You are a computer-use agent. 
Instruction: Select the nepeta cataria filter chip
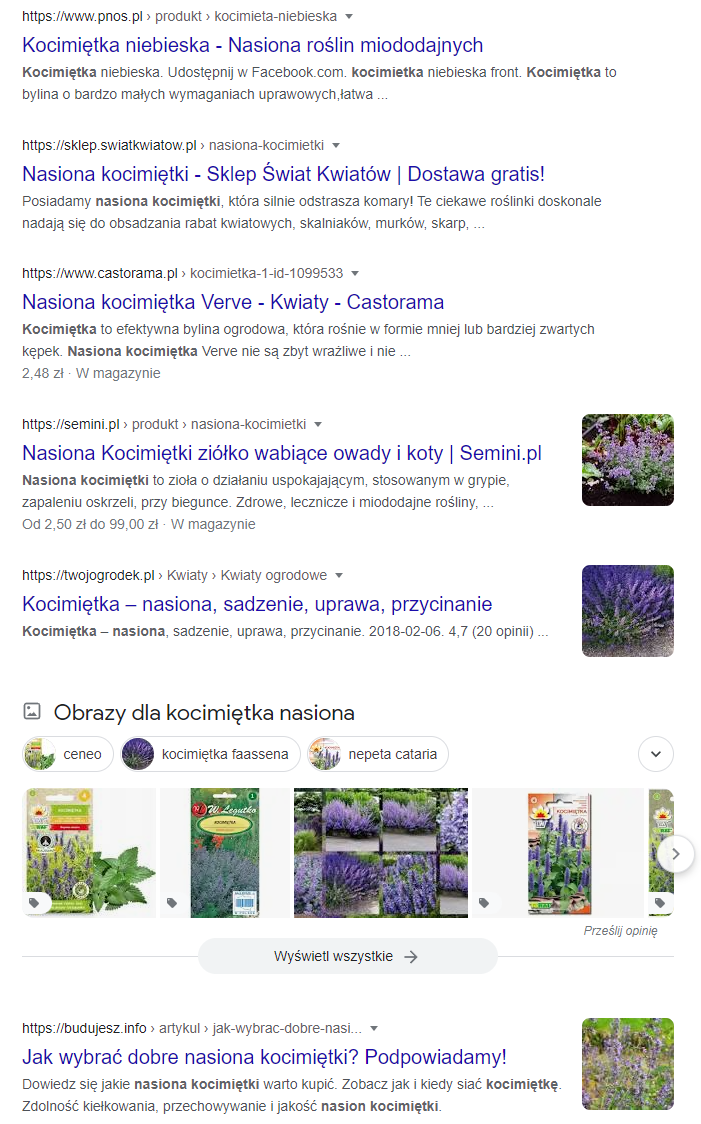[378, 754]
